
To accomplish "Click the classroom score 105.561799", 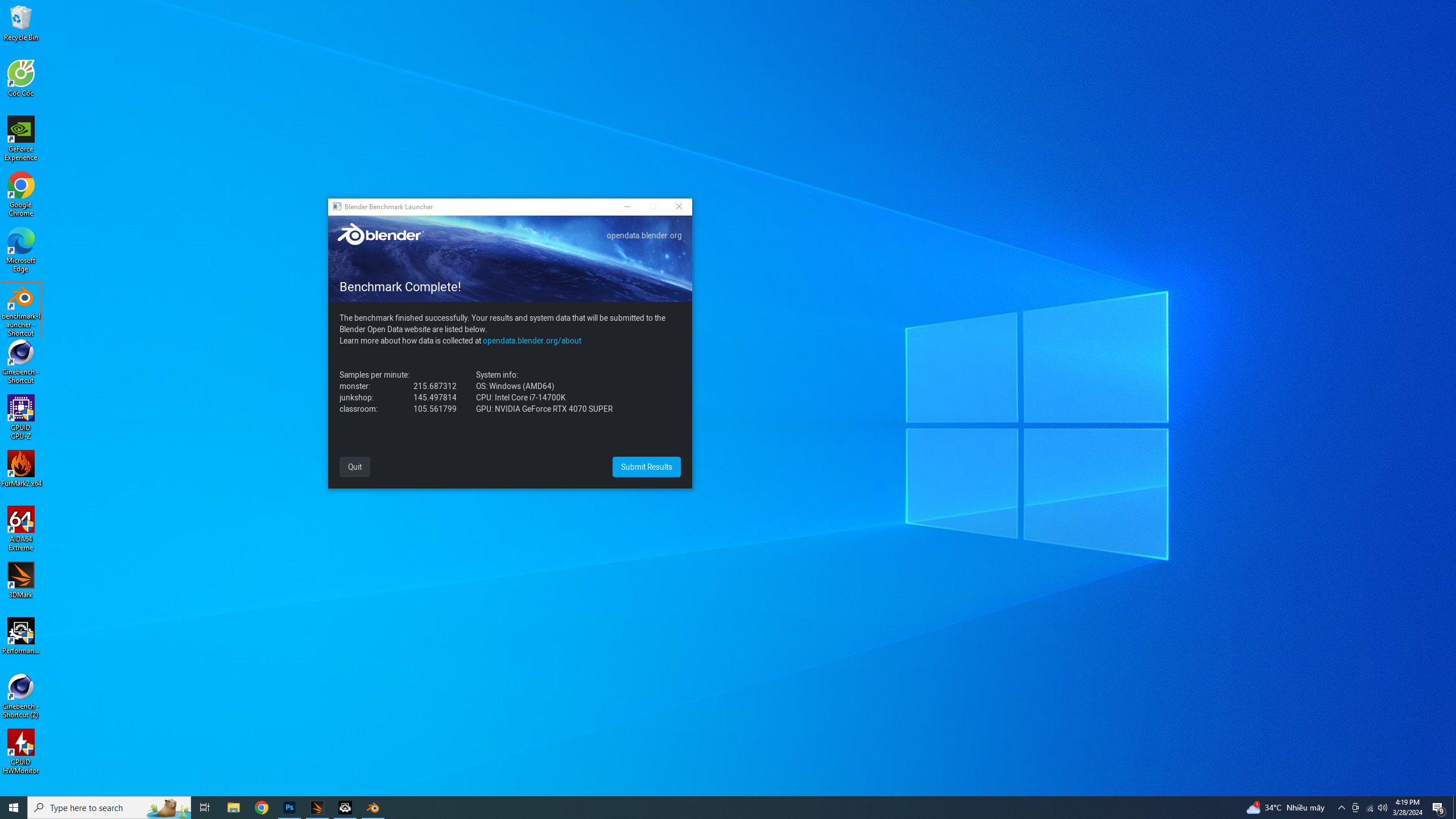I will click(x=435, y=409).
